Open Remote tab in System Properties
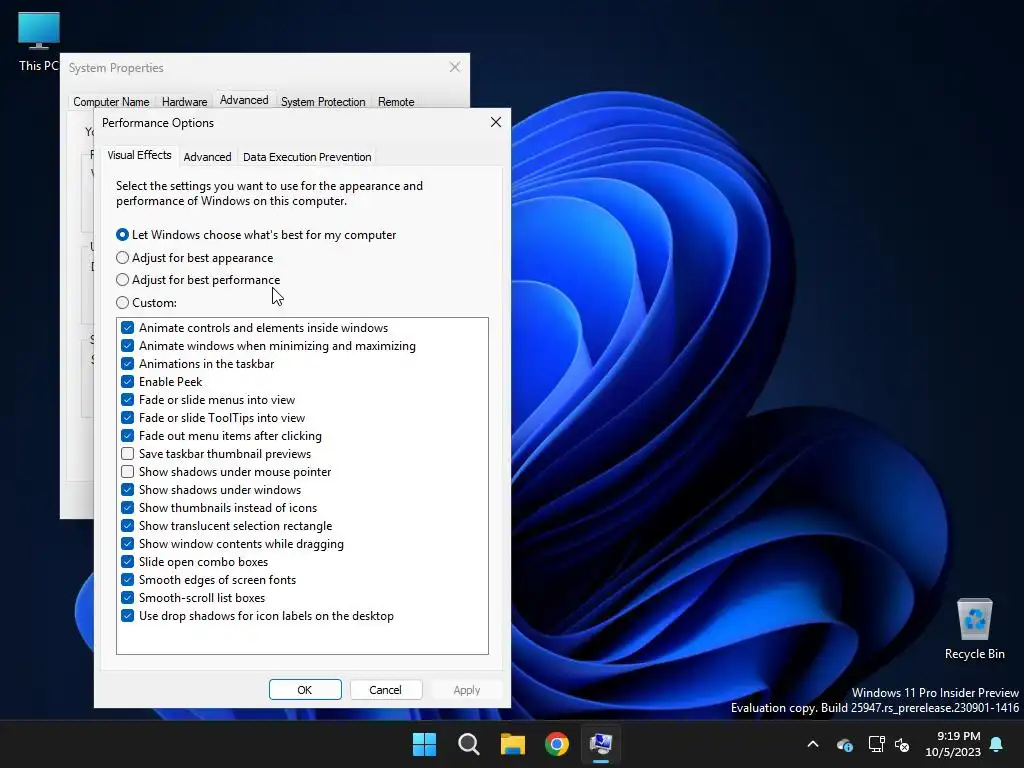The width and height of the screenshot is (1024, 768). pos(396,102)
